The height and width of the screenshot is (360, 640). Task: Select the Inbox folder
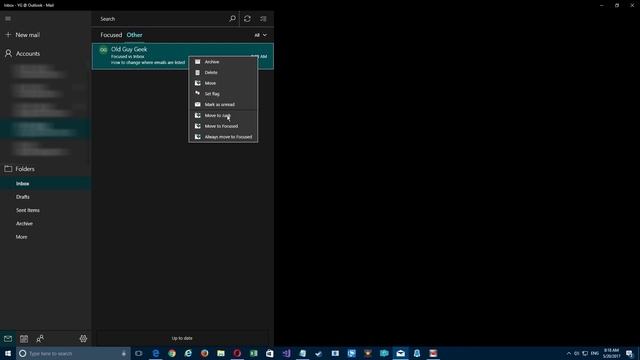[45, 184]
